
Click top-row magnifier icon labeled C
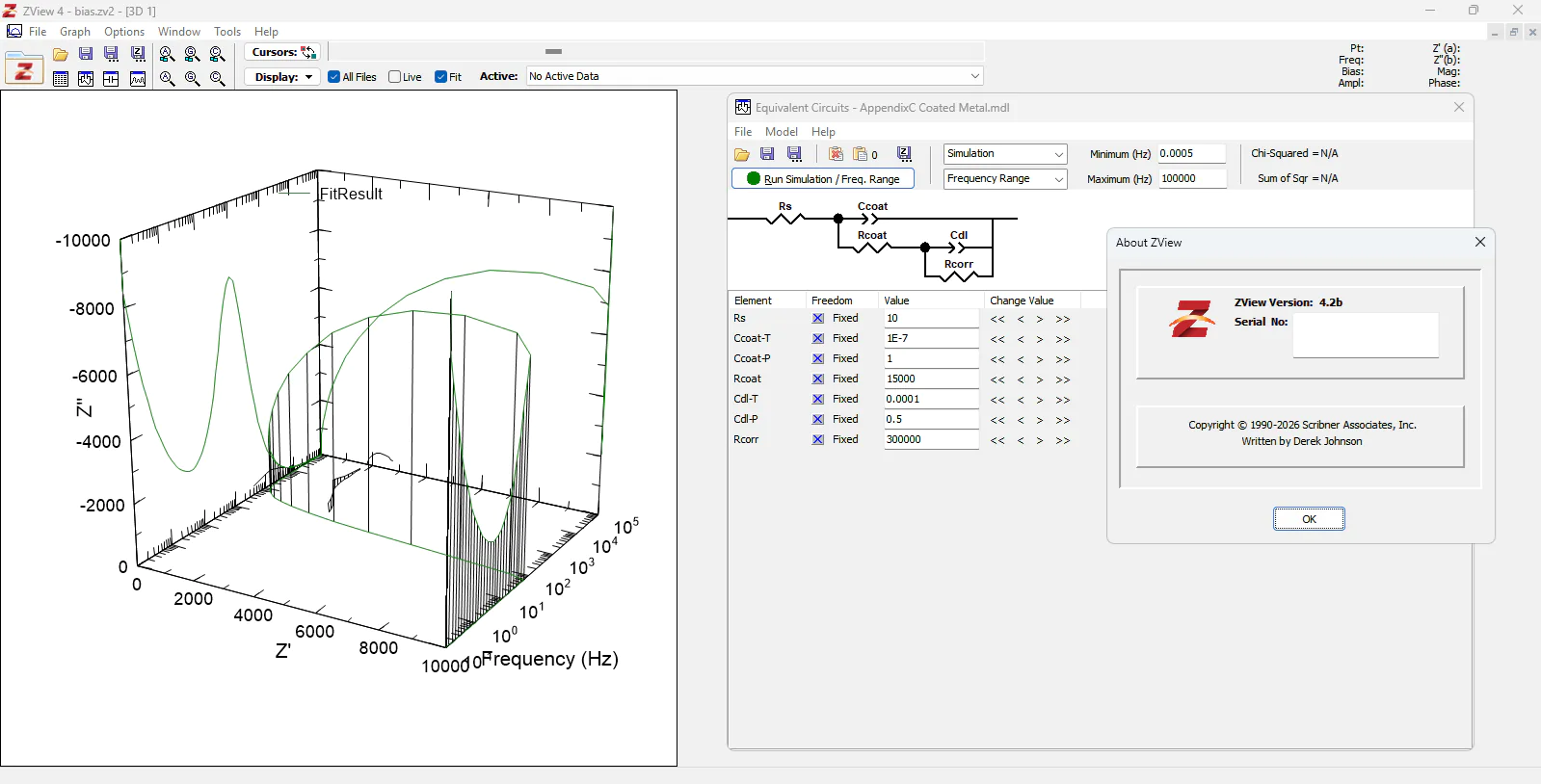(218, 55)
